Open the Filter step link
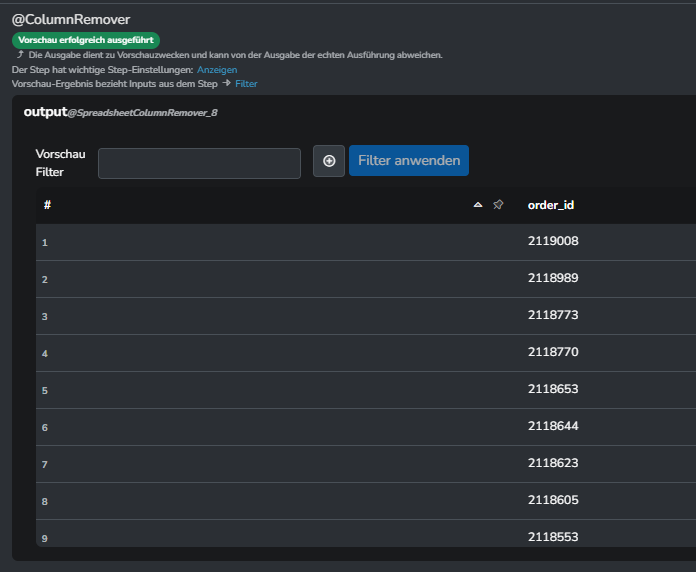696x572 pixels. click(246, 84)
